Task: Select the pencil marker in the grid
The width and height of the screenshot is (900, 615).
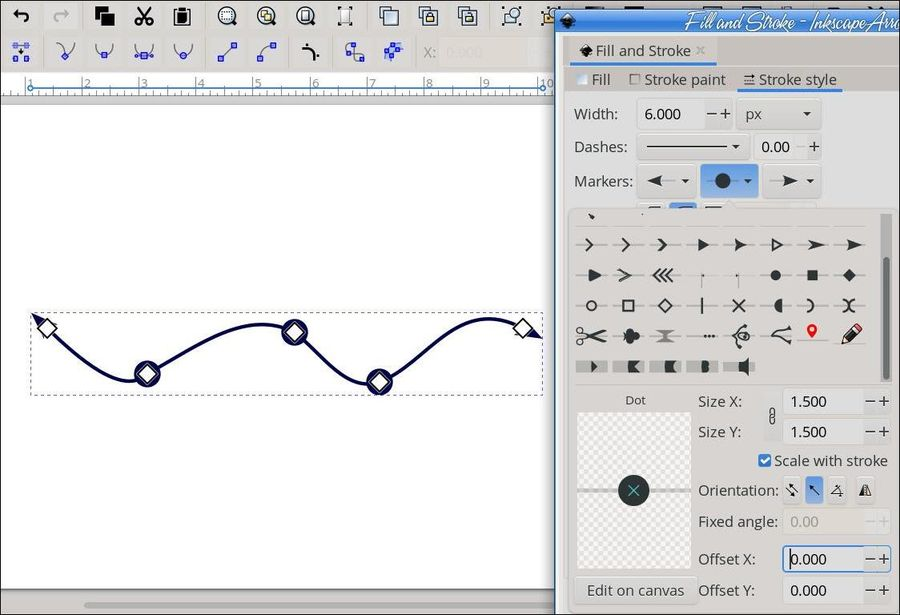Action: (851, 333)
